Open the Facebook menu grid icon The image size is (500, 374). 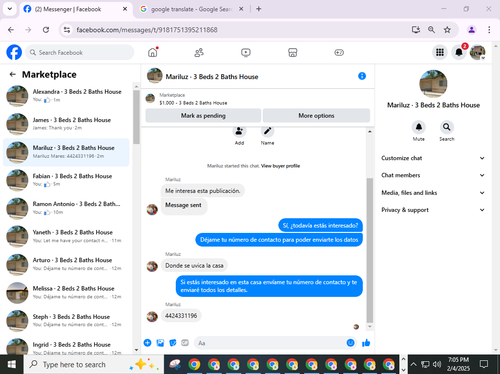440,52
